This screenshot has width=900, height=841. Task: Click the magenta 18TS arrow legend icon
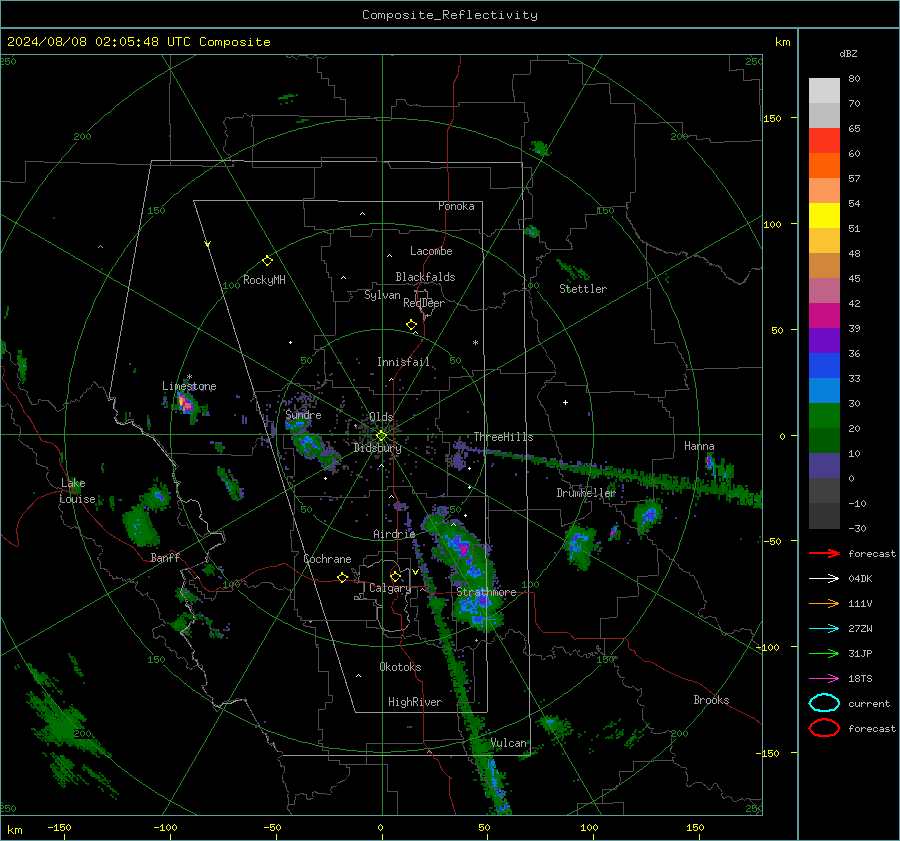[x=824, y=679]
